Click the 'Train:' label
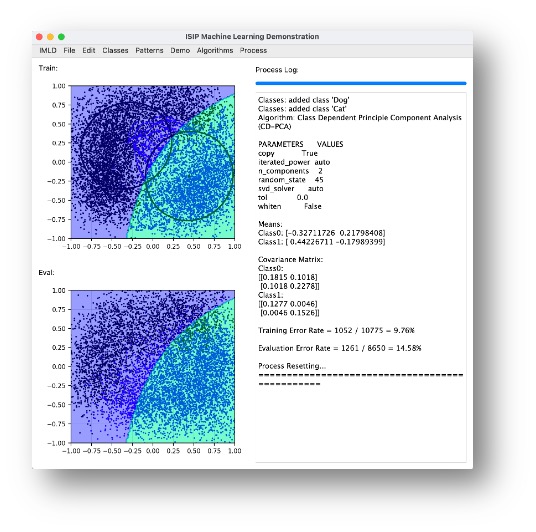Screen dimensions: 536x532 48,68
